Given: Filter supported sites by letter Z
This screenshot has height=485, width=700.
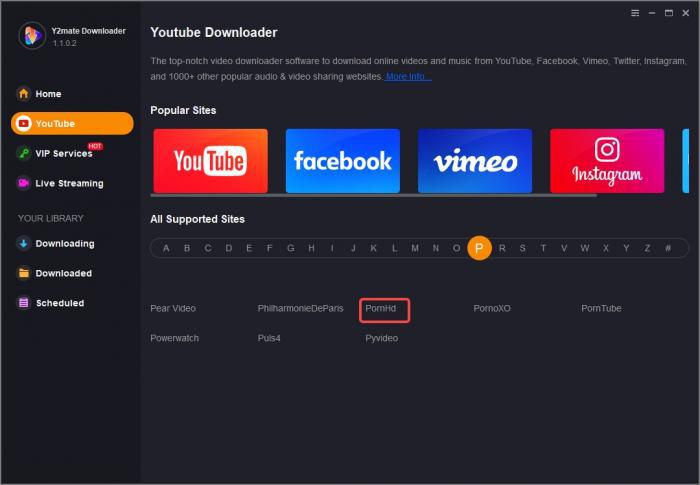Looking at the screenshot, I should (x=647, y=248).
